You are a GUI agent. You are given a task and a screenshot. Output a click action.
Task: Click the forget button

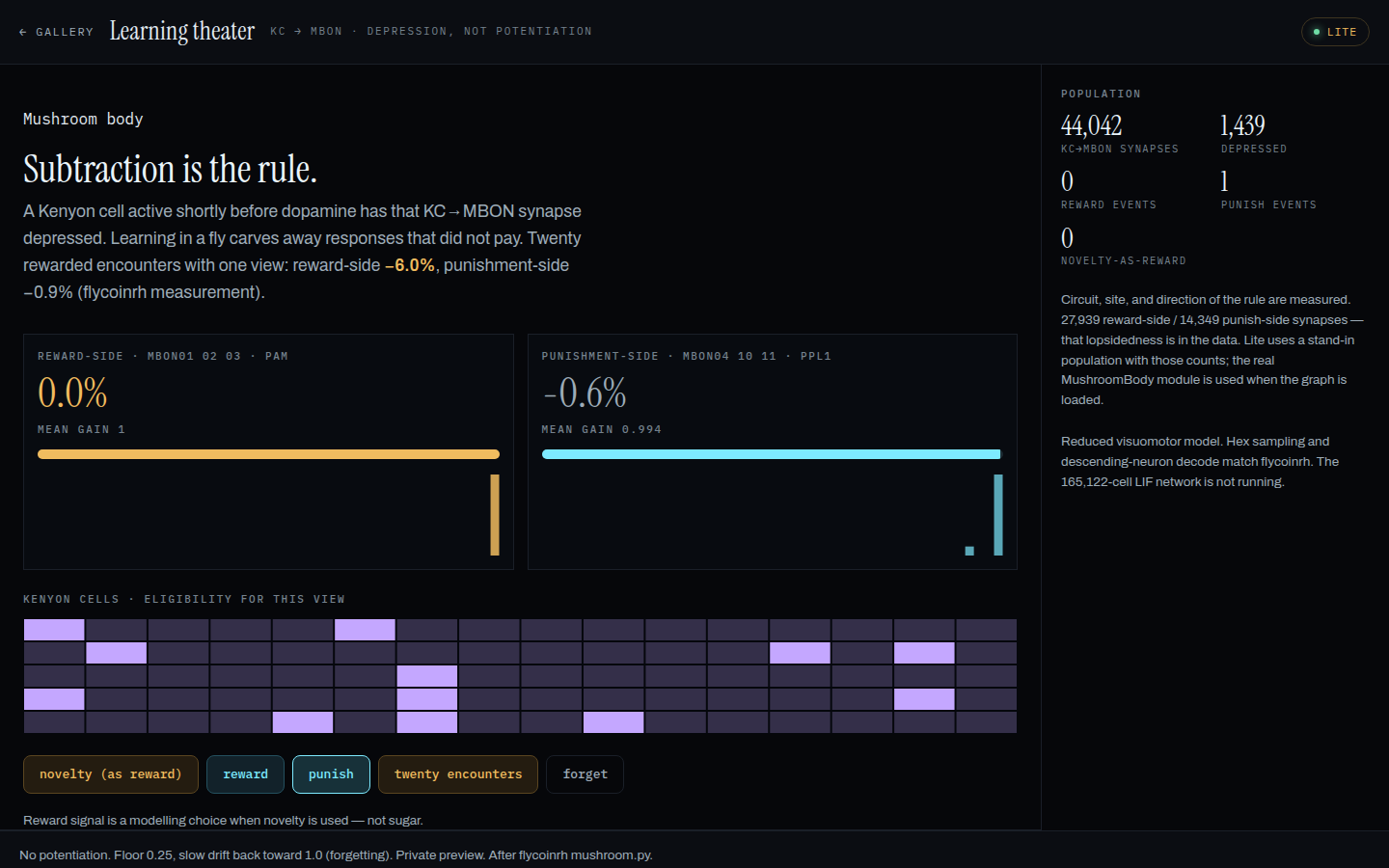[x=586, y=774]
